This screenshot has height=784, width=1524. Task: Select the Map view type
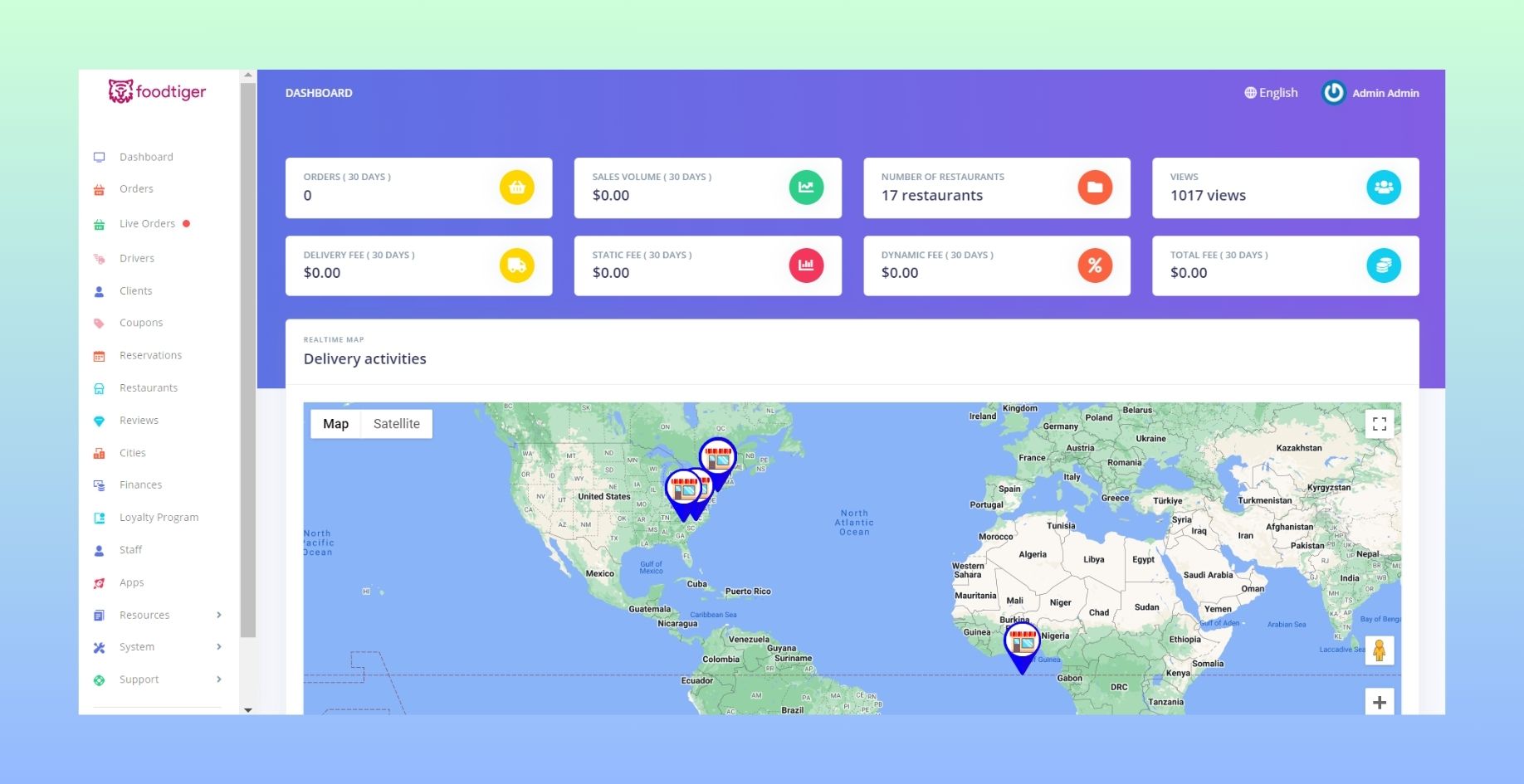pos(335,424)
